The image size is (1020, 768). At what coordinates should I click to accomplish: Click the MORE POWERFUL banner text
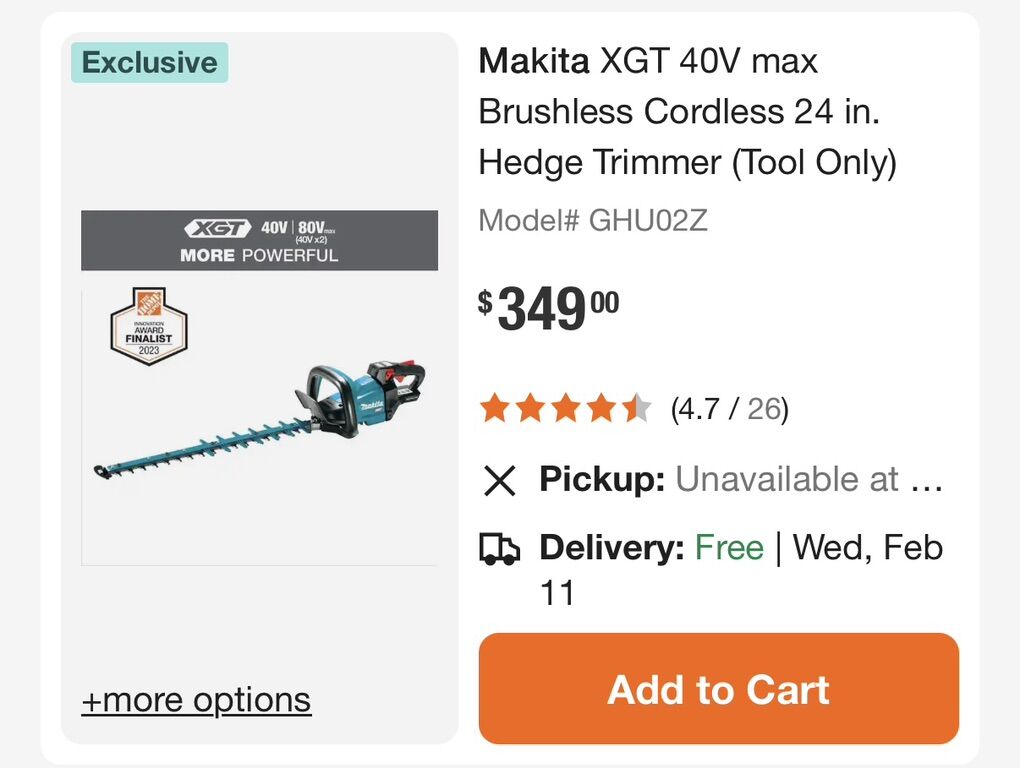(x=259, y=255)
